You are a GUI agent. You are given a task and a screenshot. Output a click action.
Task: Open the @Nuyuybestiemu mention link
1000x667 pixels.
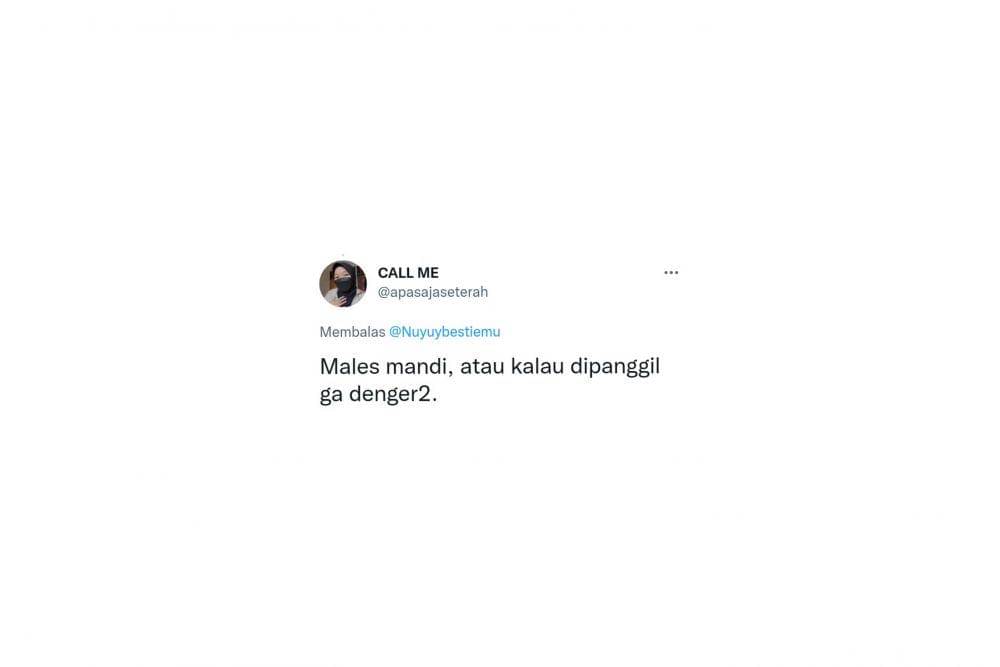point(445,332)
